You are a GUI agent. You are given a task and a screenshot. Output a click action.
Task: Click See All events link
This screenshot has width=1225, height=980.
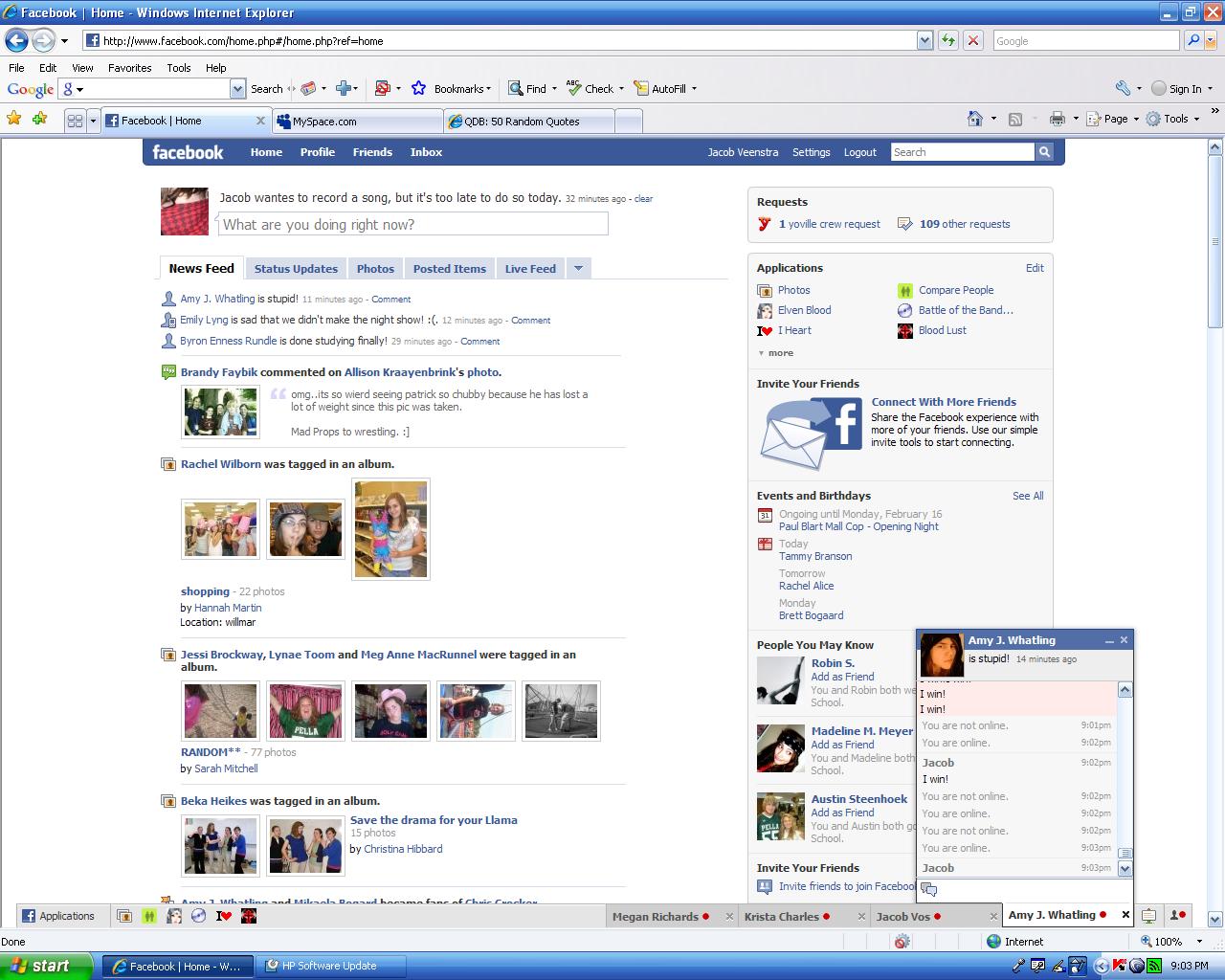tap(1028, 496)
